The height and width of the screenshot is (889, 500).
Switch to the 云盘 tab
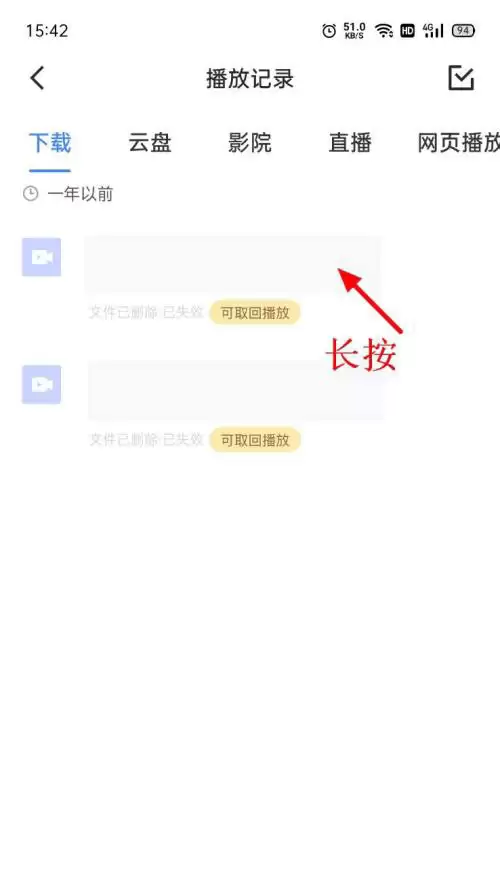point(150,143)
